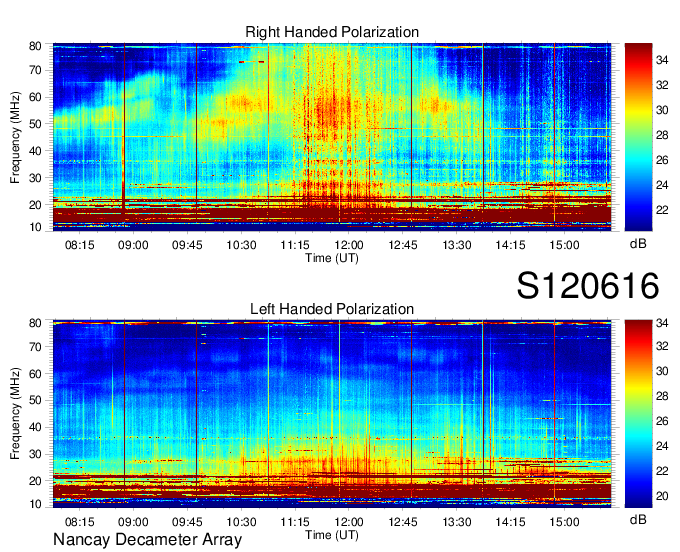Click the 10:30 time tick on the Left Handed plot
The image size is (680, 552).
[x=241, y=522]
